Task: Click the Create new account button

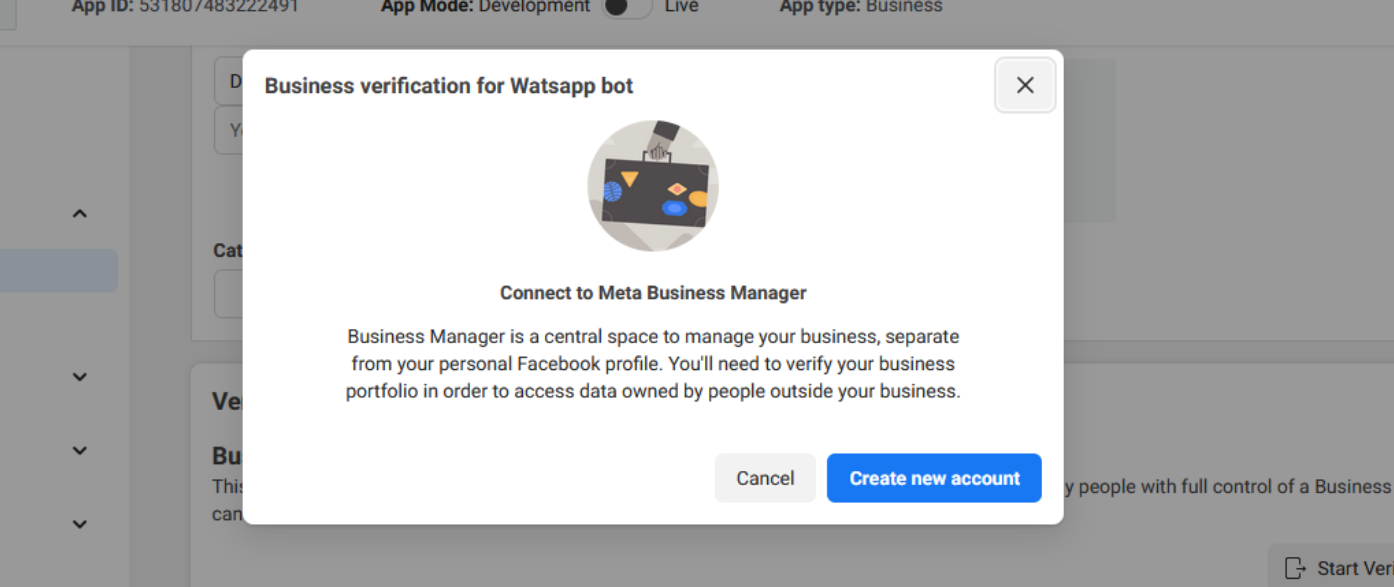Action: [933, 478]
